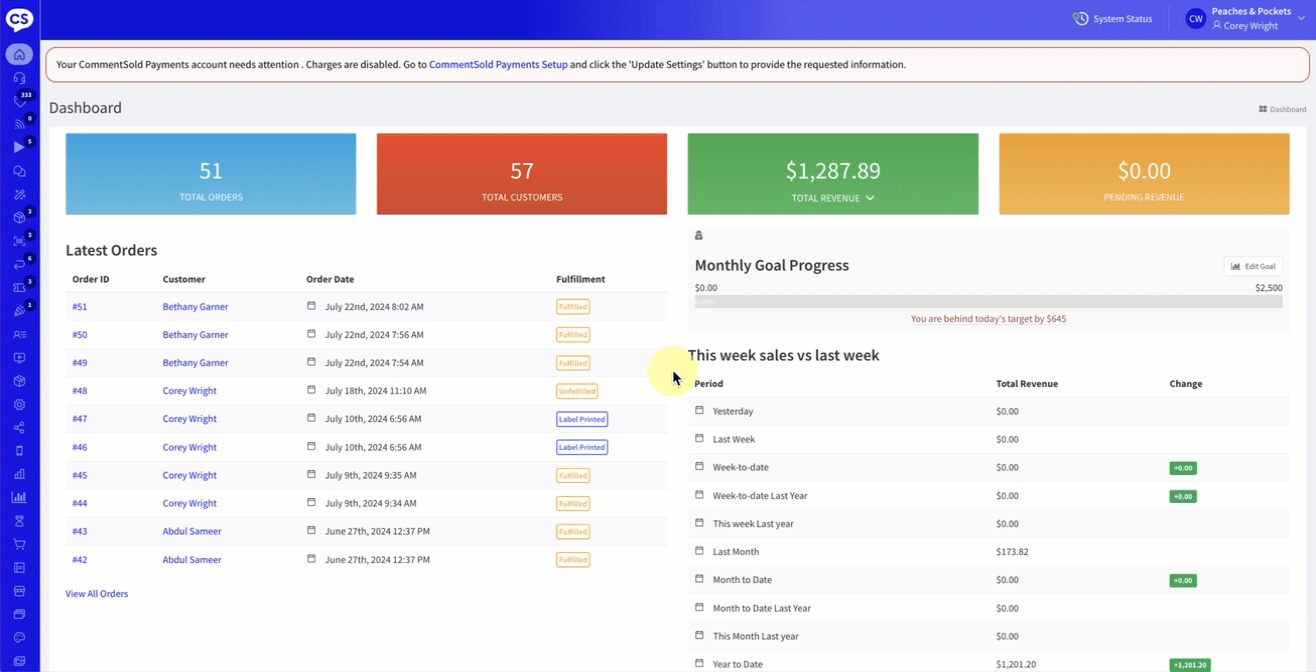Click the Home icon in sidebar
Image resolution: width=1316 pixels, height=672 pixels.
pos(19,54)
